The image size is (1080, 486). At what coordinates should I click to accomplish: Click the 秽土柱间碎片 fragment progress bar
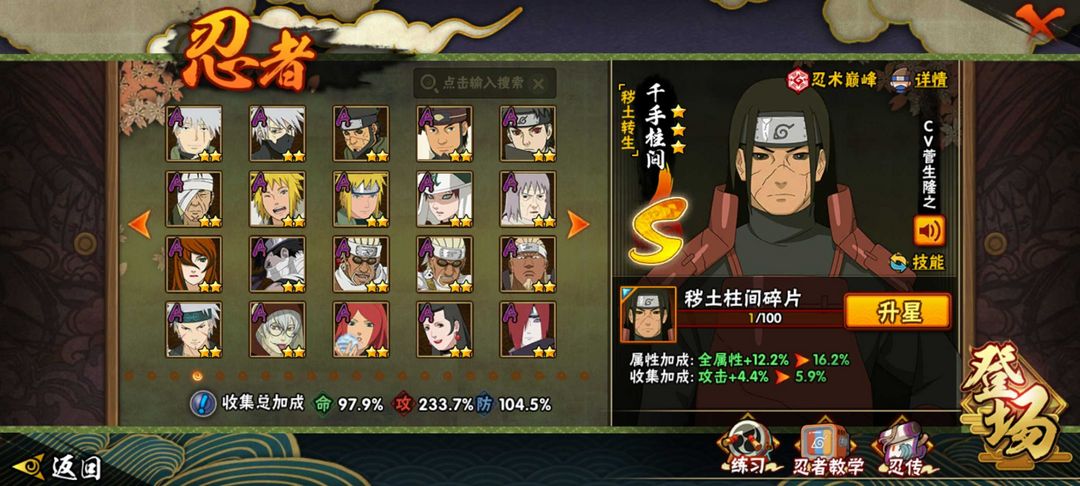point(759,319)
